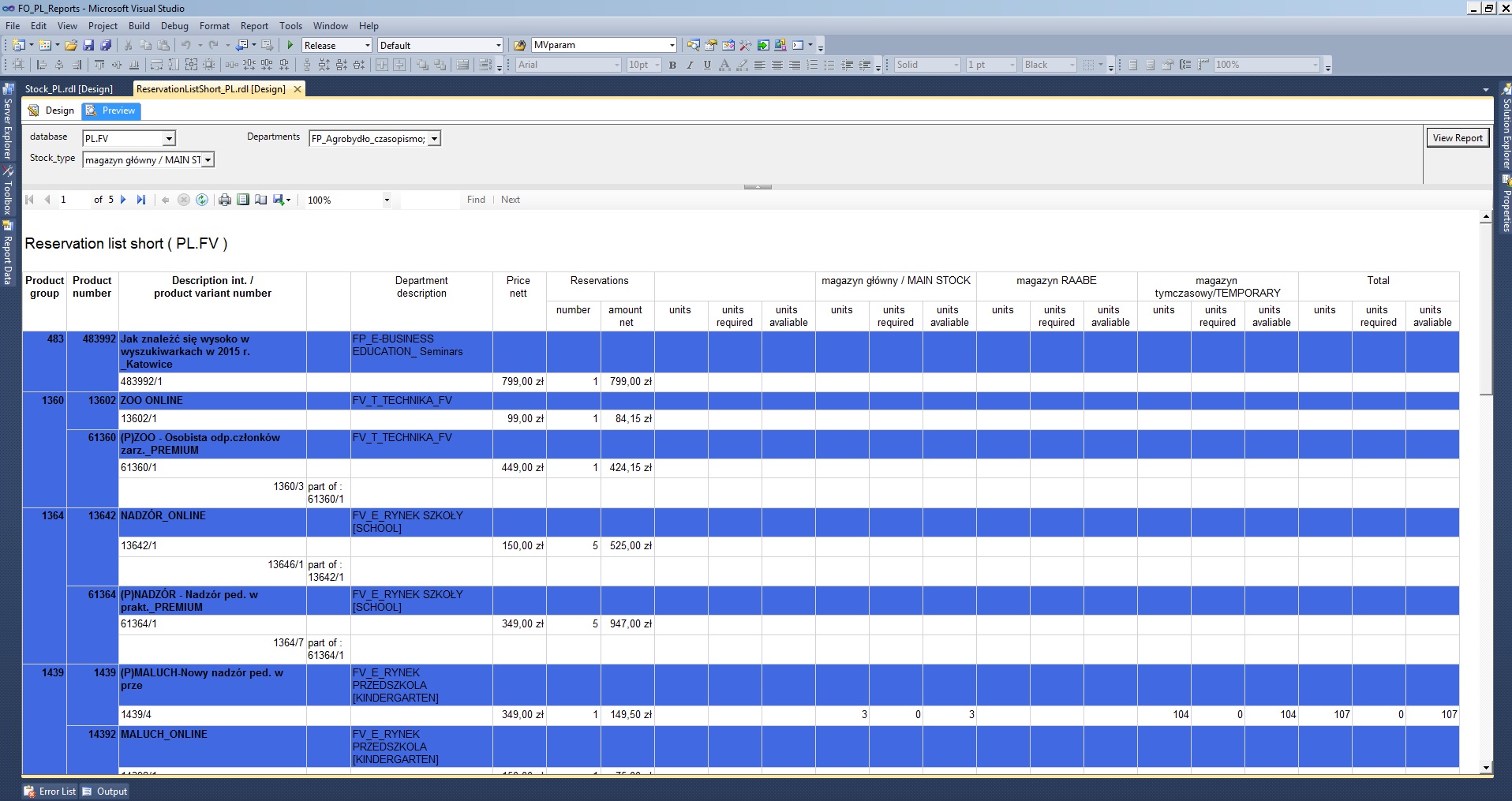Screen dimensions: 1512x801
Task: Click the product number 483992 cell
Action: pyautogui.click(x=92, y=352)
